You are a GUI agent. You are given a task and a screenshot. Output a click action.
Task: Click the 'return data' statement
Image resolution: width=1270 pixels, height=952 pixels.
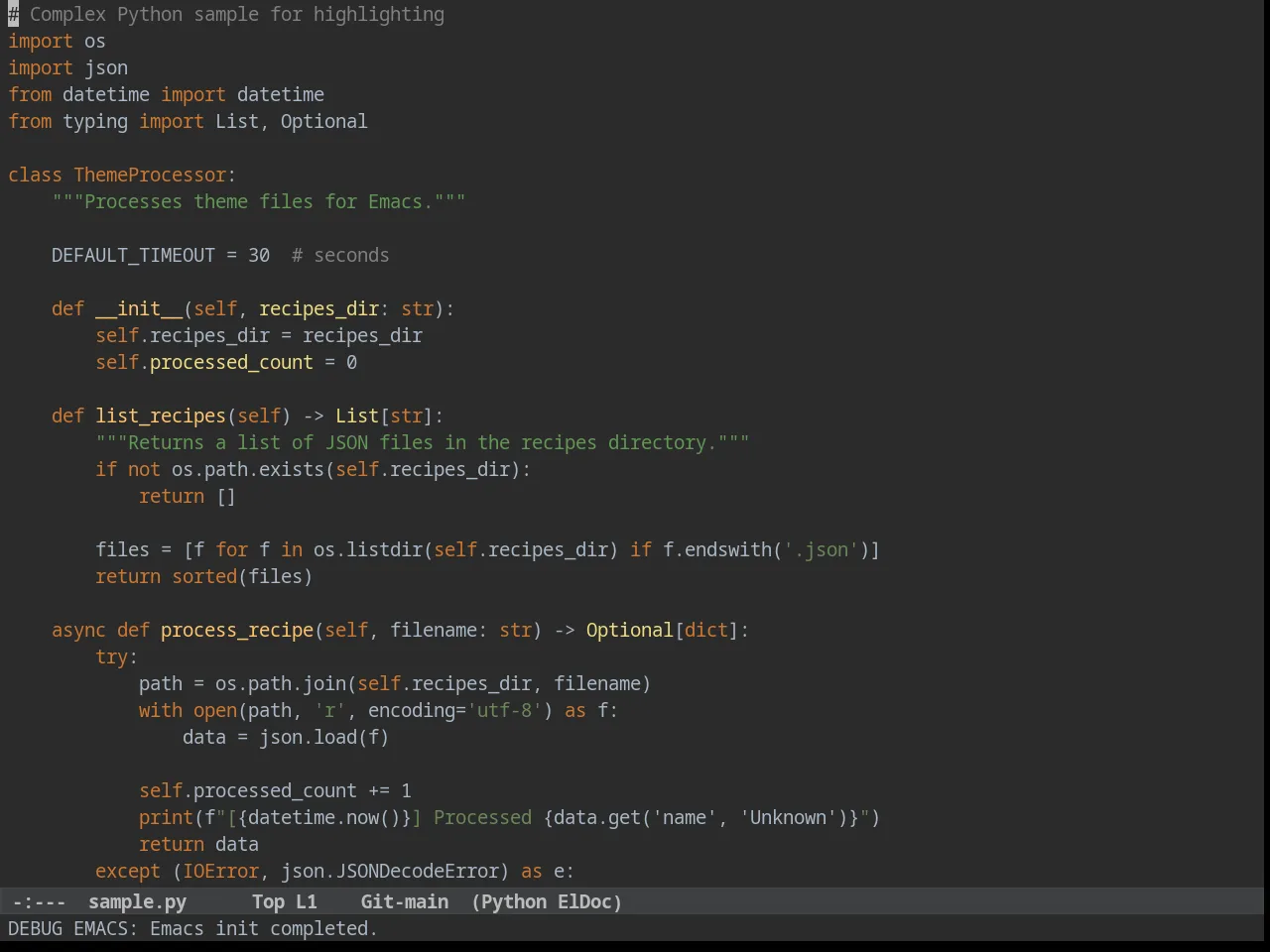tap(198, 844)
